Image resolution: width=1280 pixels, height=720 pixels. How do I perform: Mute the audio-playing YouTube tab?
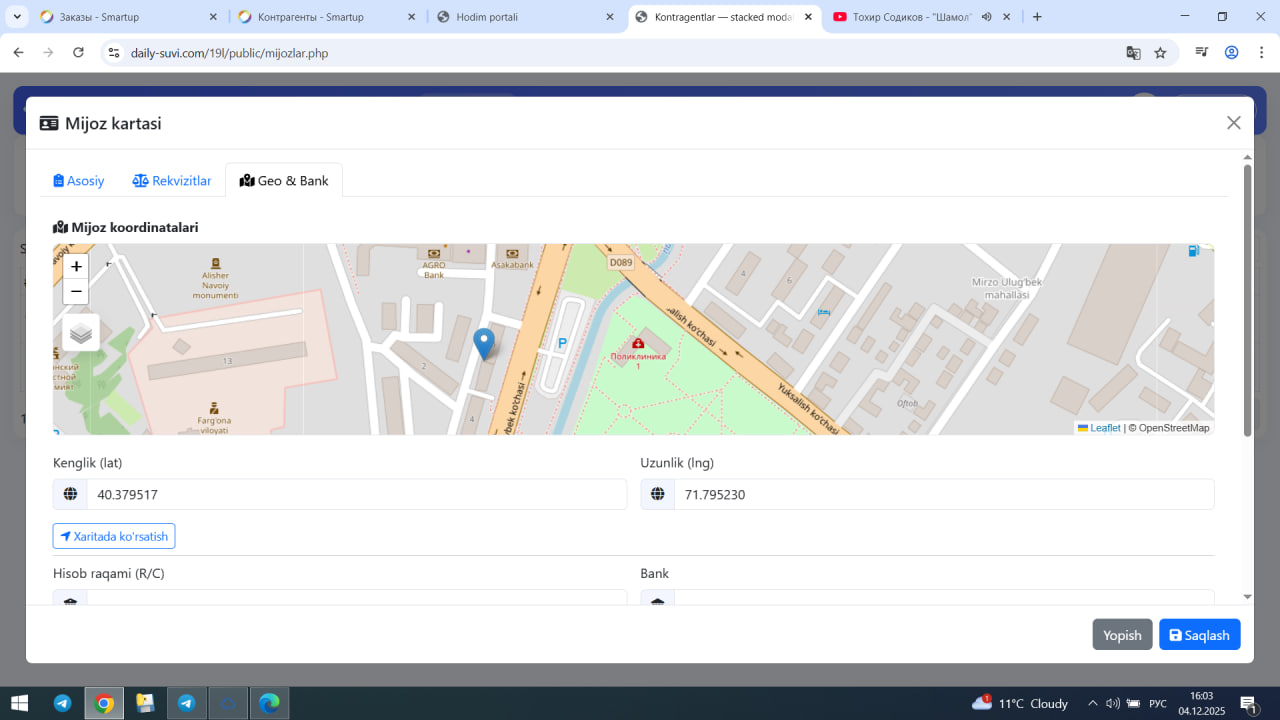click(x=986, y=17)
